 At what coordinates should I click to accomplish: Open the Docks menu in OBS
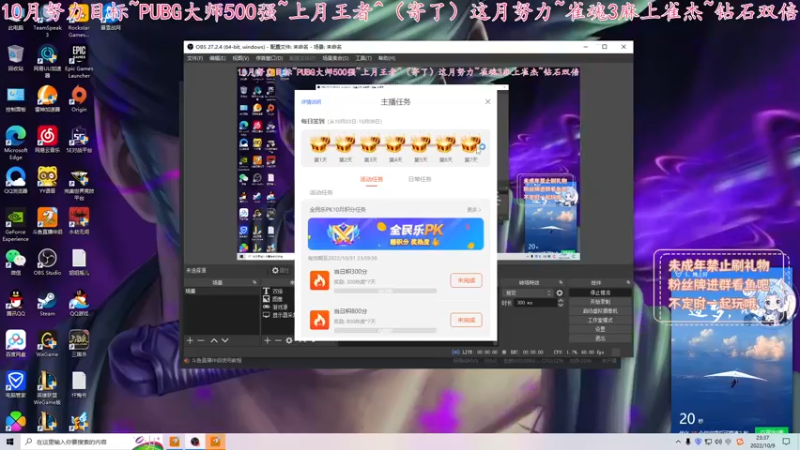(x=269, y=58)
